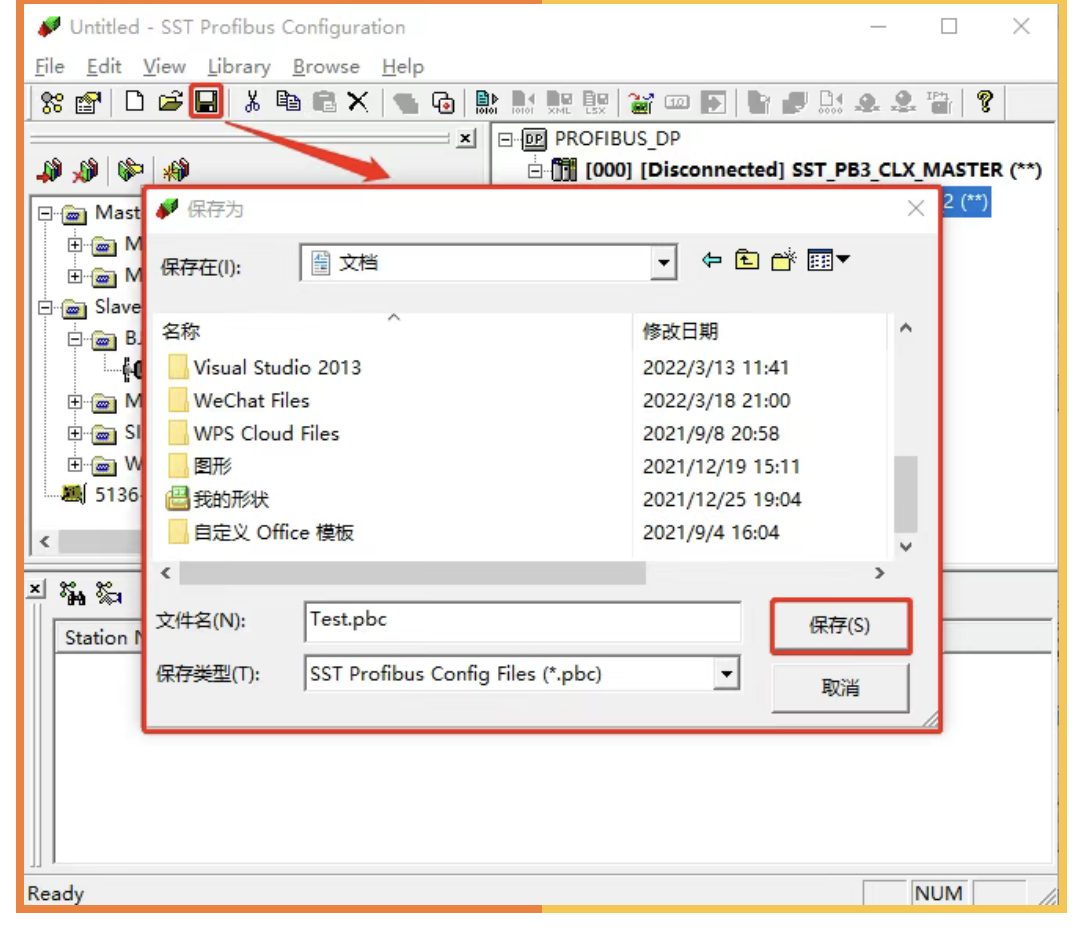Viewport: 1079px width, 935px height.
Task: Create a new folder in the Save dialog
Action: [x=783, y=261]
